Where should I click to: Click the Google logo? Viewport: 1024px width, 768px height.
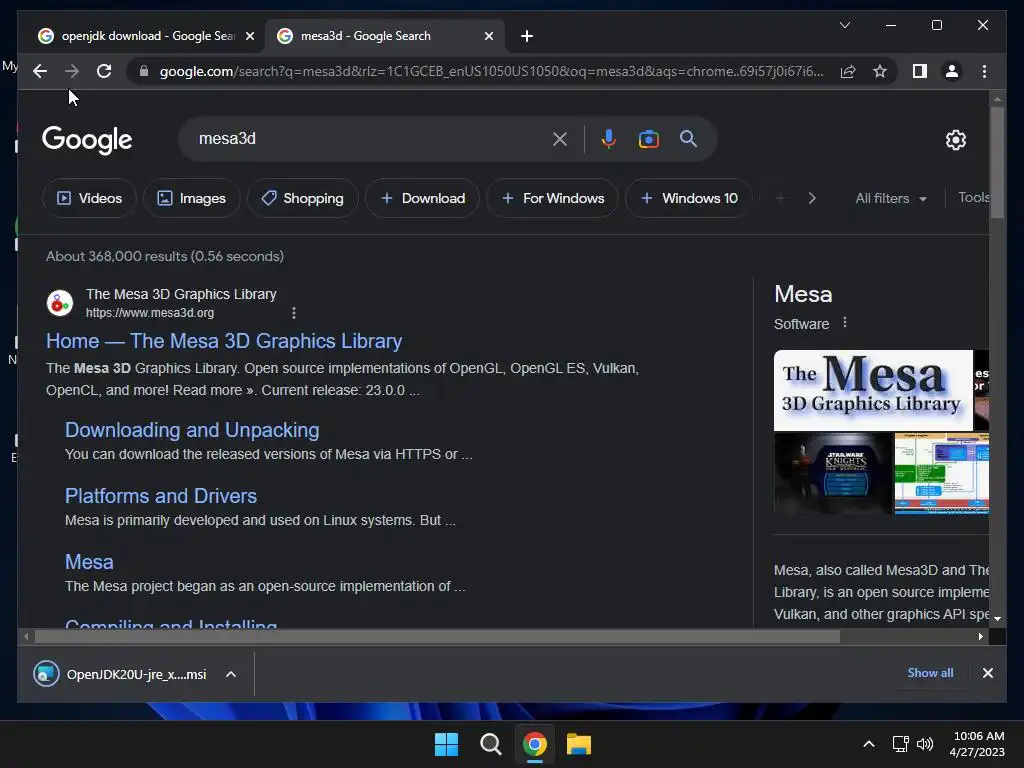click(x=87, y=140)
